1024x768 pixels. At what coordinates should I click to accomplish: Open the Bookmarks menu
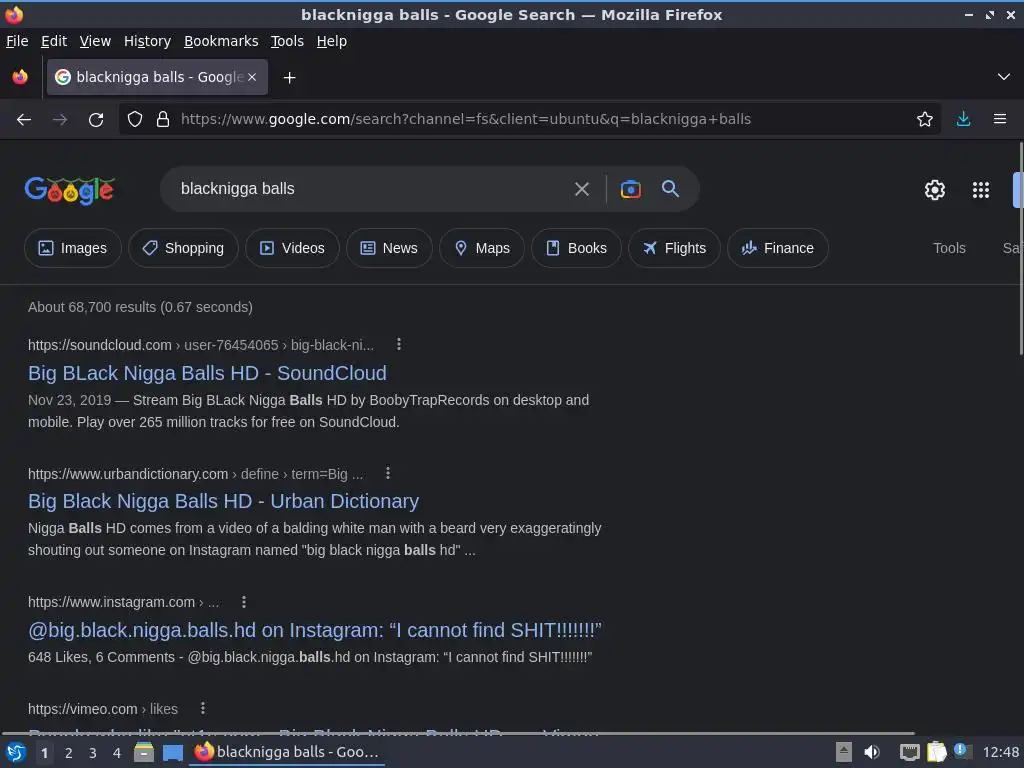221,41
